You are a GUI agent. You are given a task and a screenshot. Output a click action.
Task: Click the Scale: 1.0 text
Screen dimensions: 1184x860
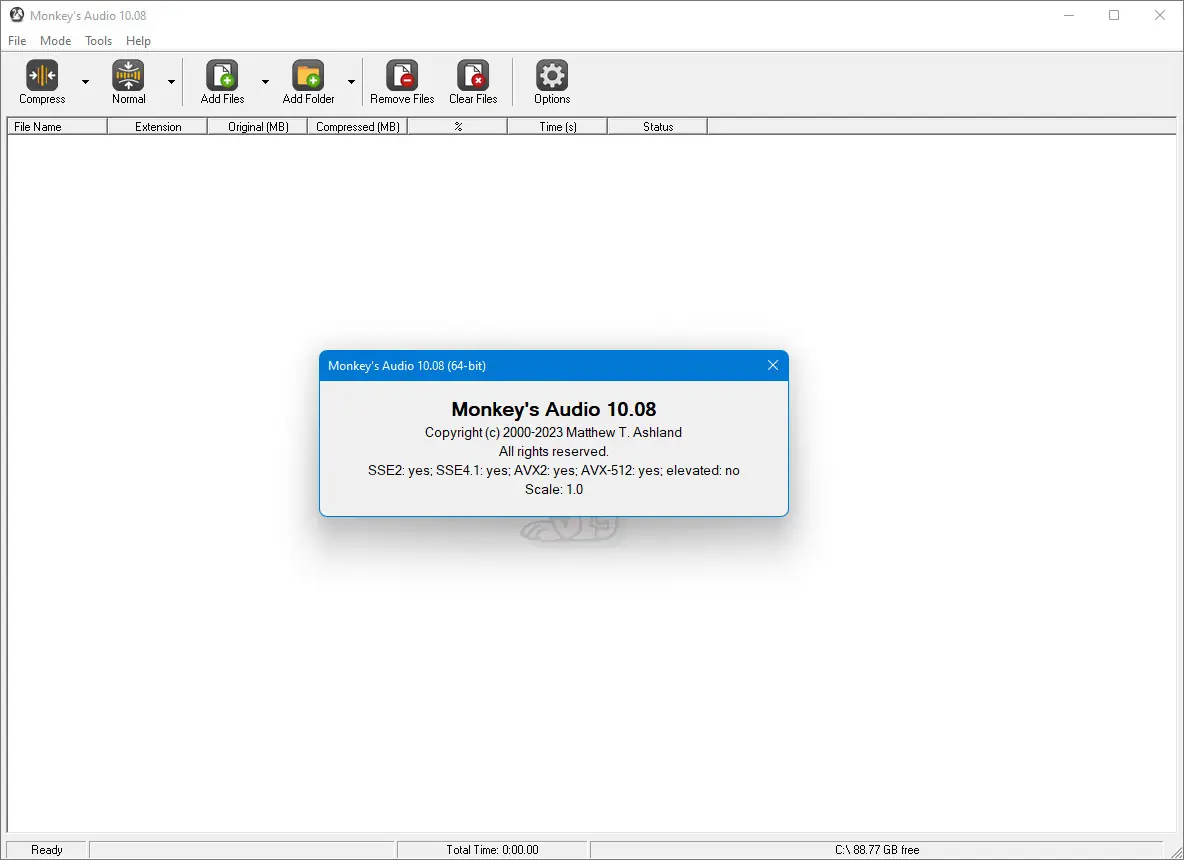553,489
